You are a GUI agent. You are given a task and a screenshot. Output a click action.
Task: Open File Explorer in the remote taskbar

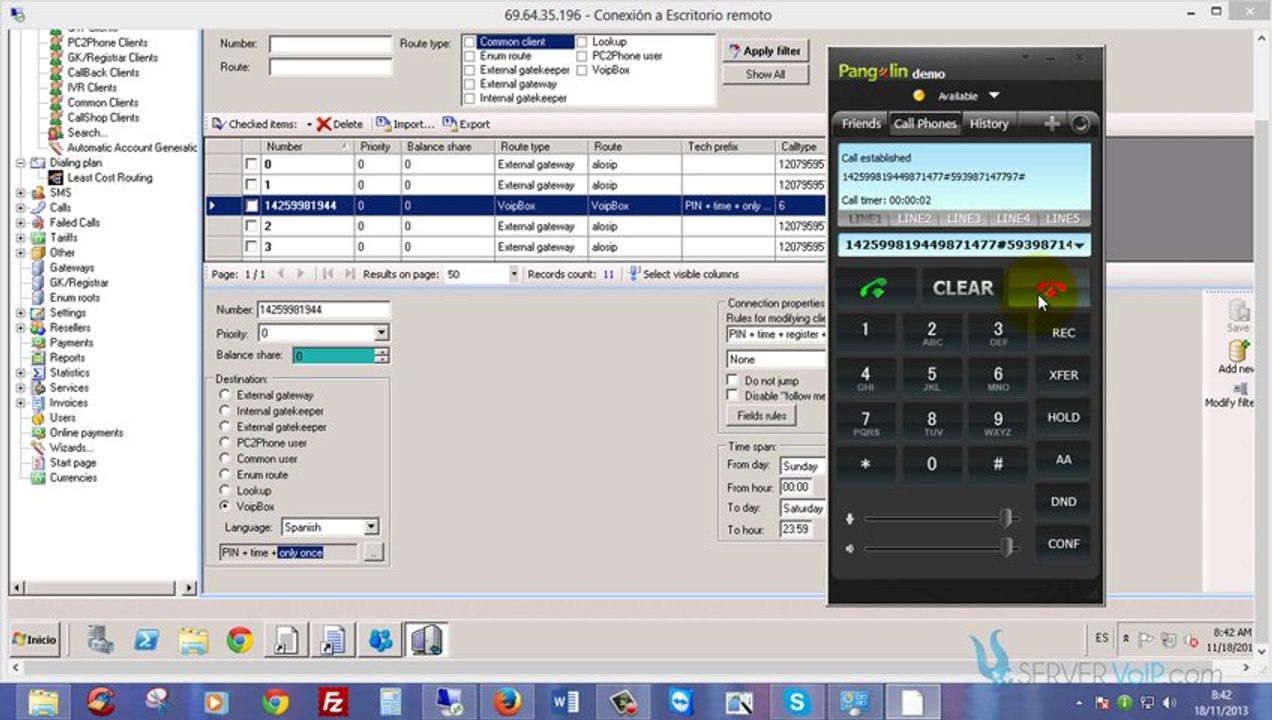(x=193, y=640)
